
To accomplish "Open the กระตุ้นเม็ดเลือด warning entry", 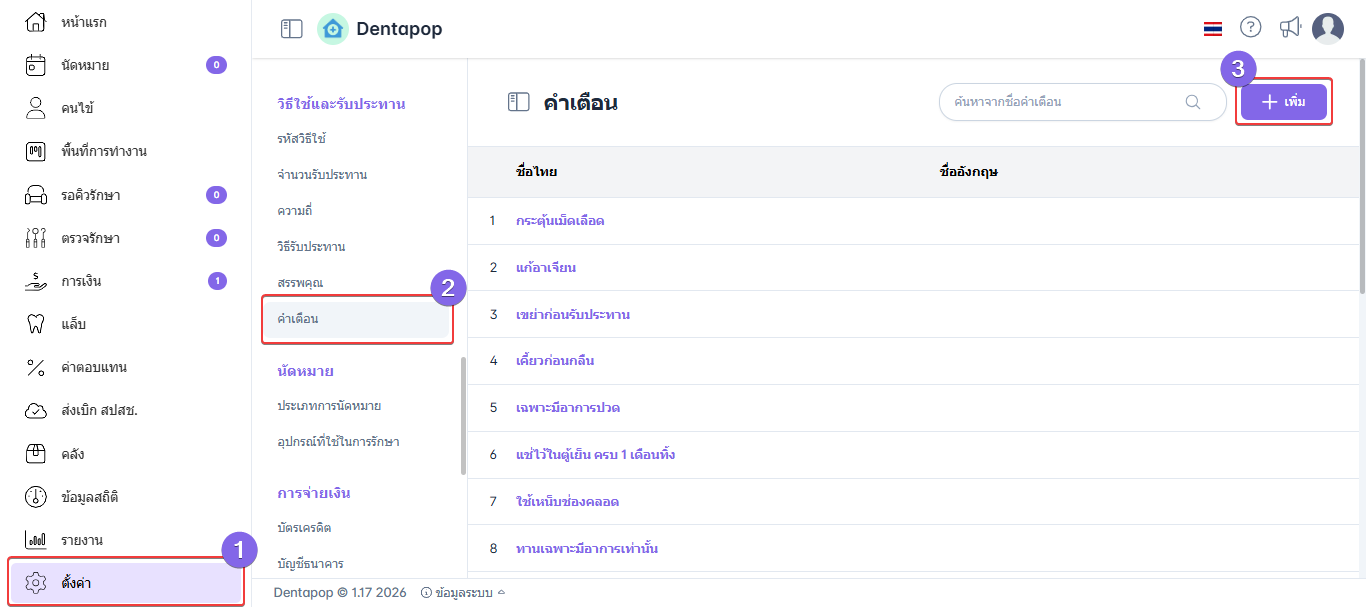I will tap(560, 221).
